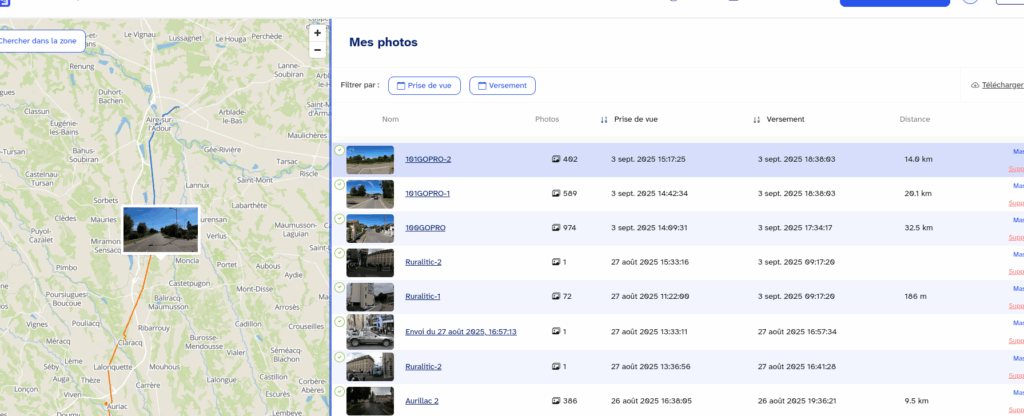
Task: Click the photo count icon for Aurillac 2
Action: [x=556, y=400]
